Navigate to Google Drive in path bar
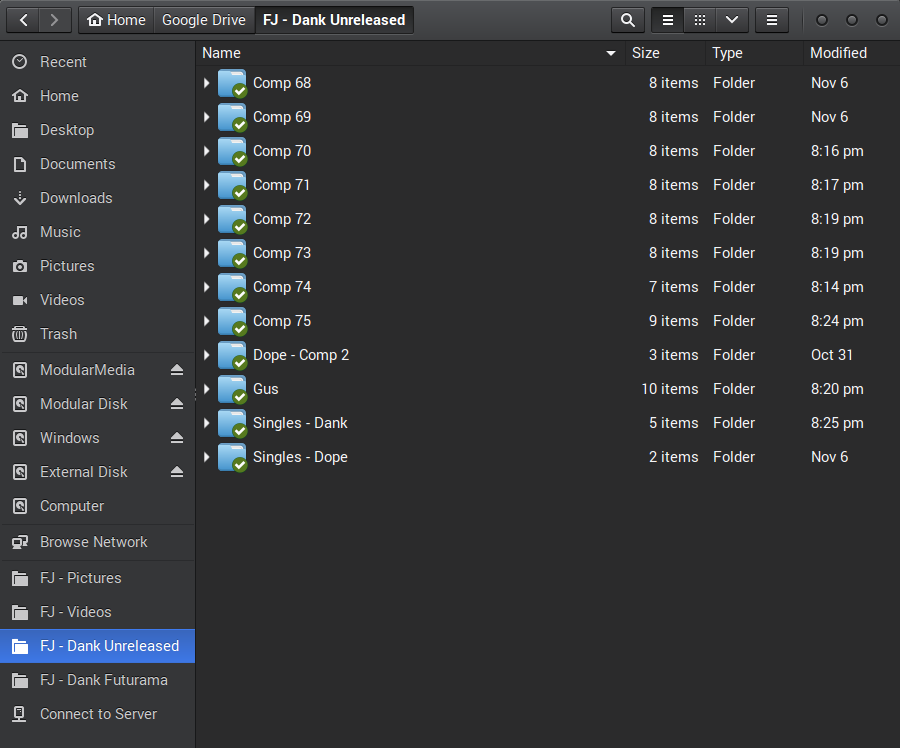 (204, 20)
